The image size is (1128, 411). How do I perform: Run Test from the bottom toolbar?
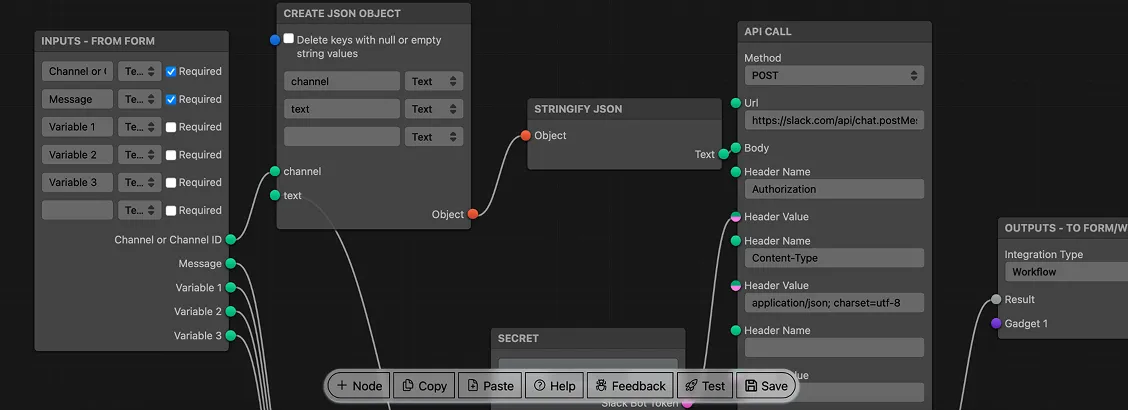pyautogui.click(x=705, y=386)
